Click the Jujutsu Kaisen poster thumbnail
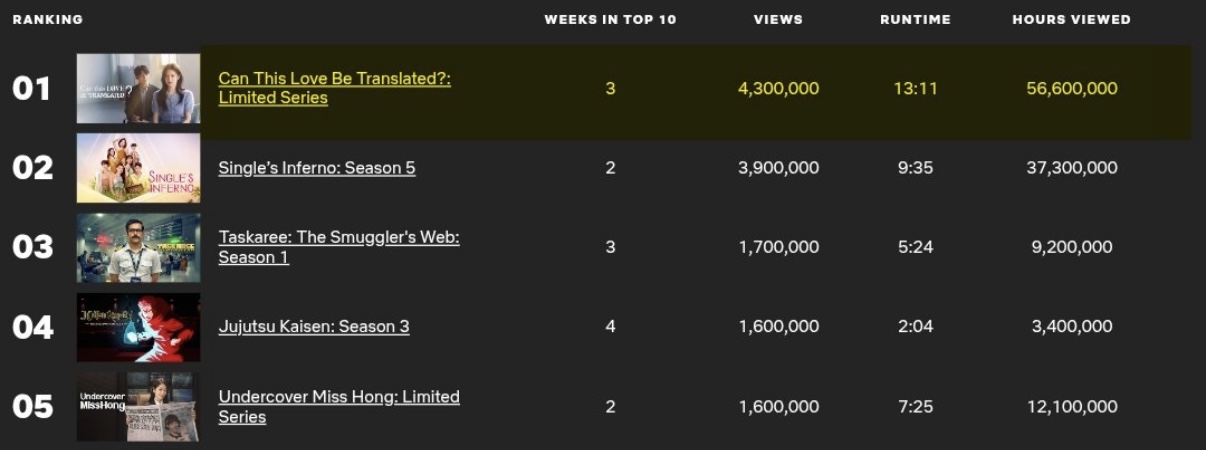 [x=138, y=327]
